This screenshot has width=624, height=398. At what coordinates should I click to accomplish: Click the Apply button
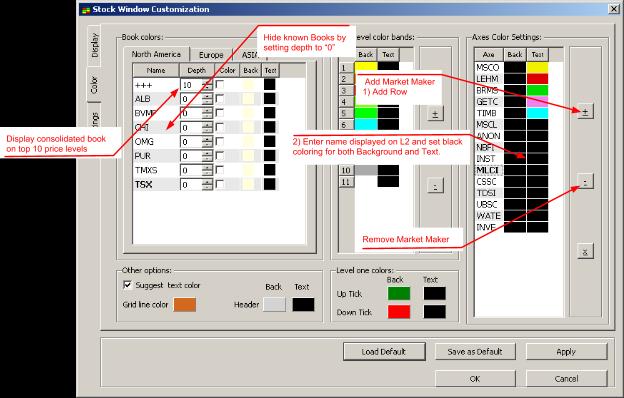(566, 351)
